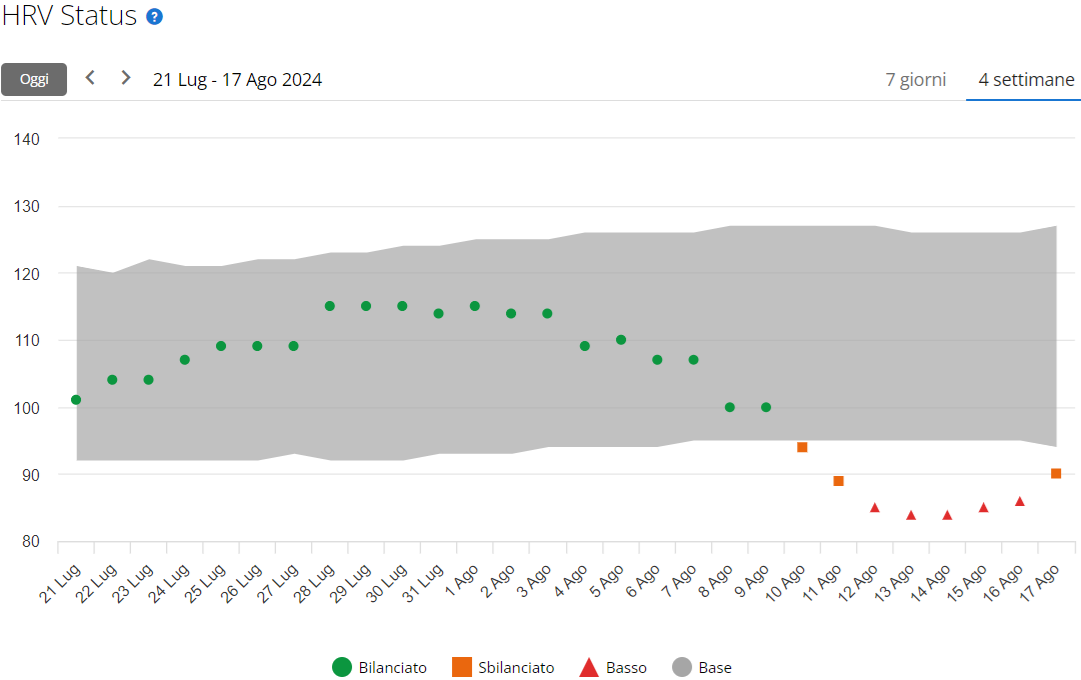Screen dimensions: 1081x680
Task: Go to next period with right chevron
Action: (x=126, y=78)
